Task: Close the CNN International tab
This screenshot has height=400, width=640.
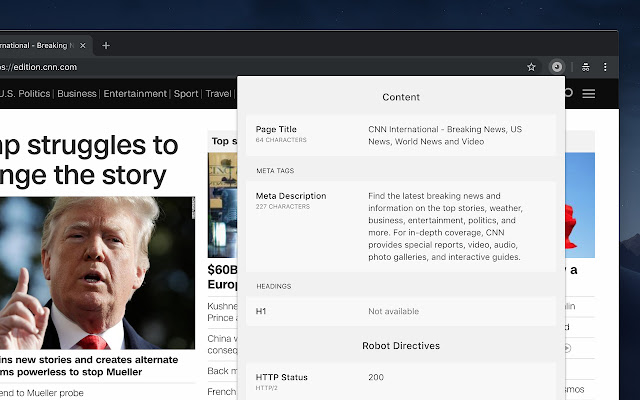Action: (83, 45)
